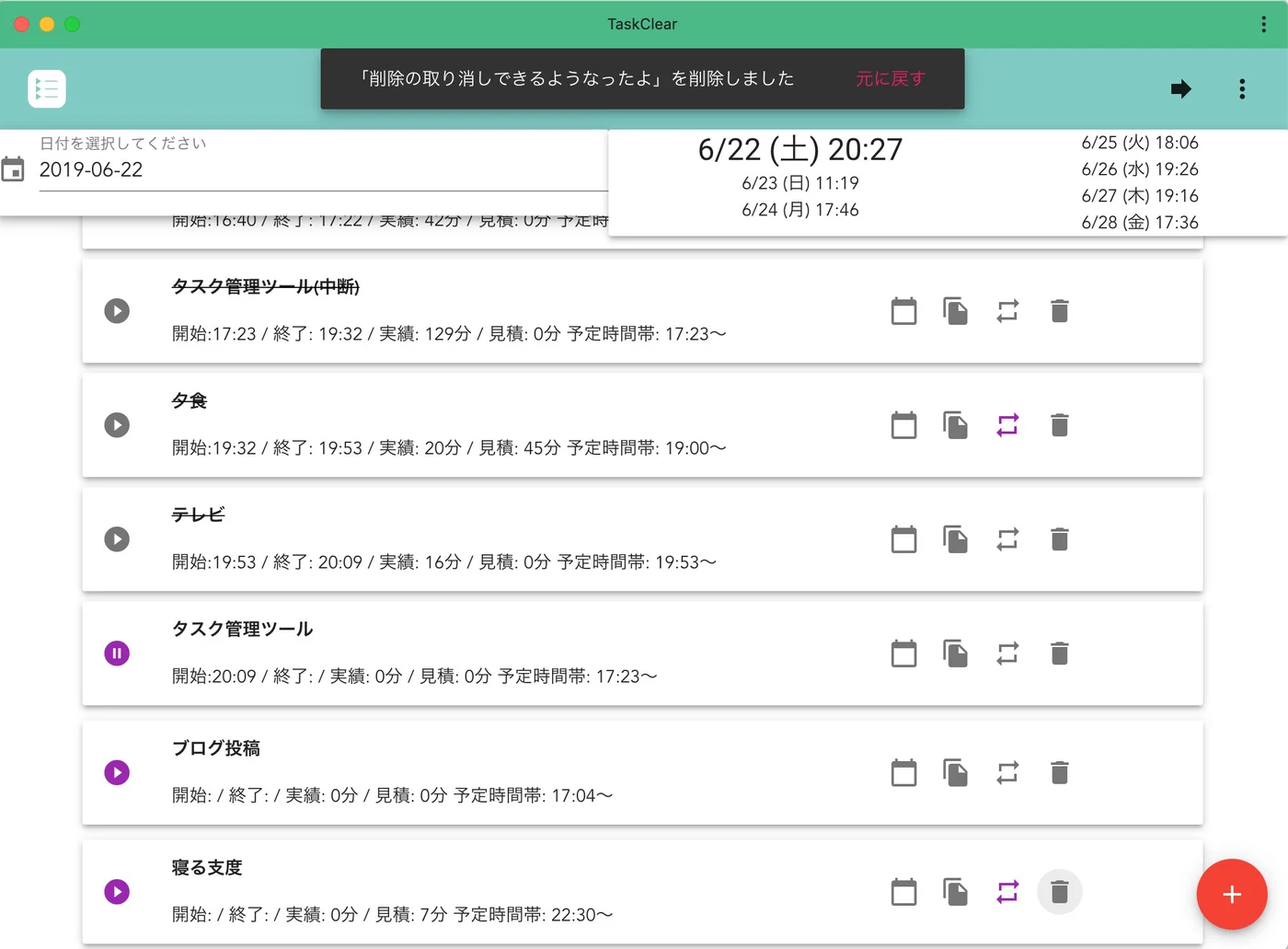Select date 6/25 (火) 18:06
This screenshot has height=949, width=1288.
[x=1140, y=143]
